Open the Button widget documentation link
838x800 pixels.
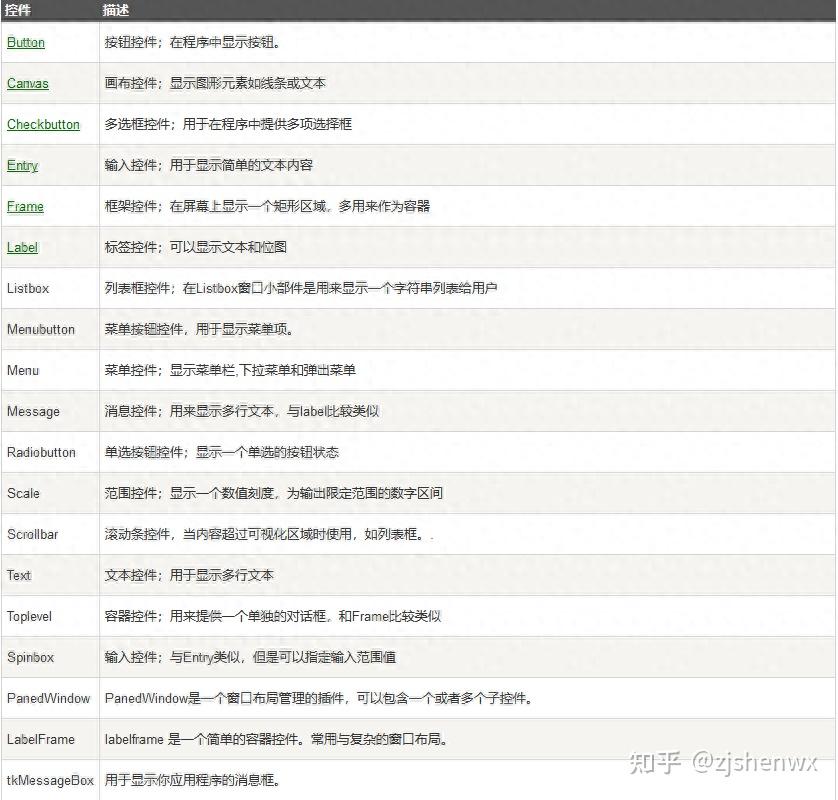click(25, 42)
